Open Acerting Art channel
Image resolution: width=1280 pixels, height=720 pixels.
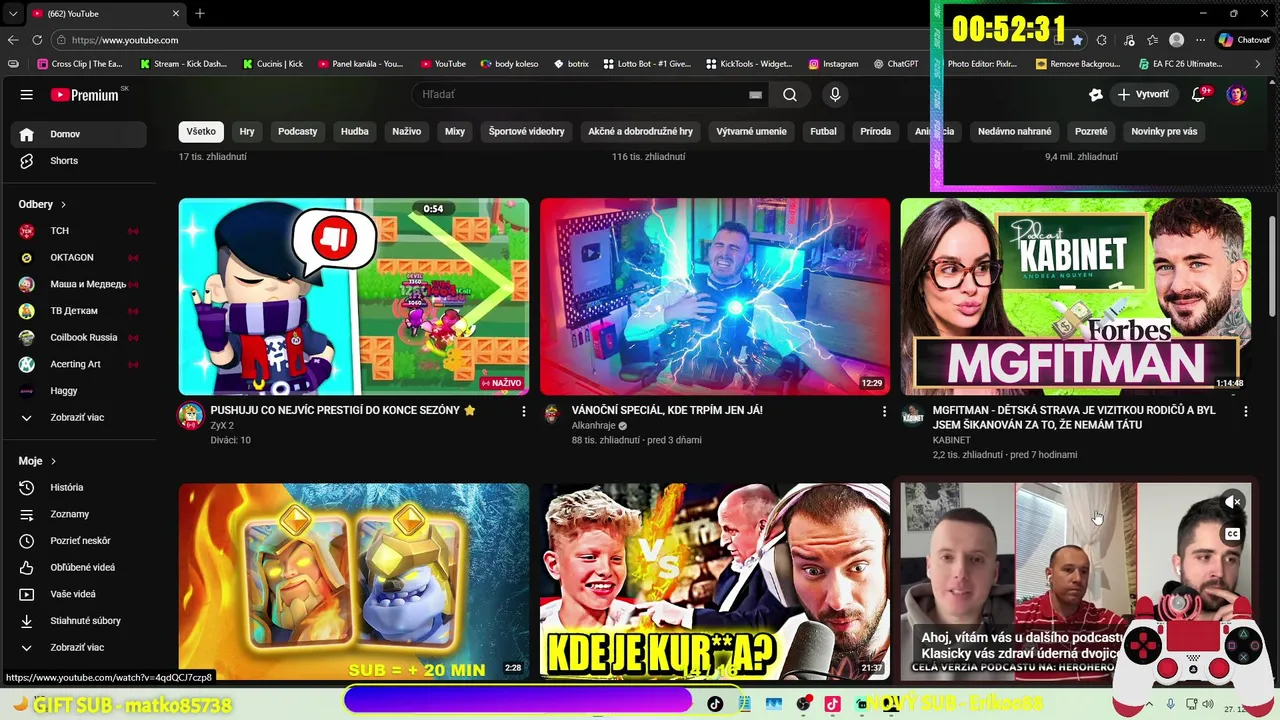coord(78,364)
